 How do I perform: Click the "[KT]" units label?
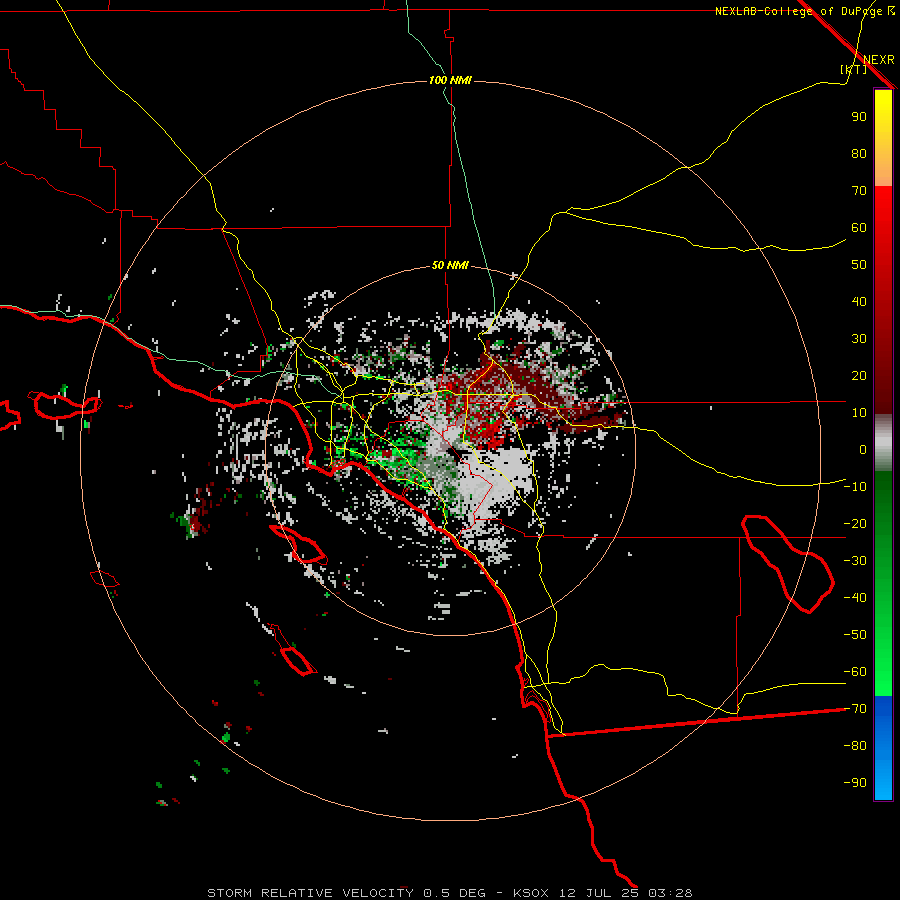click(854, 69)
